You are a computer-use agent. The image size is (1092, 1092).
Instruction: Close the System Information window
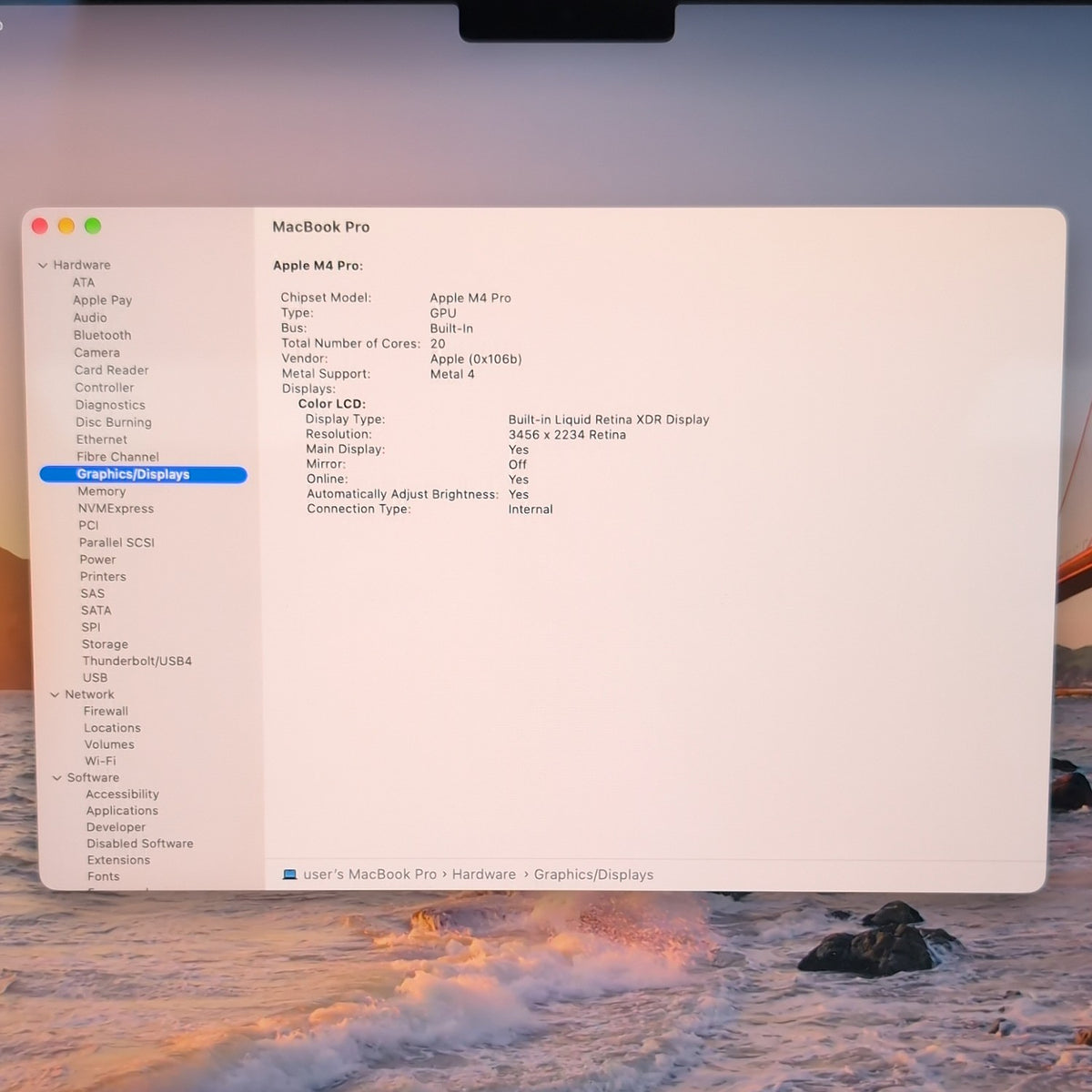pos(40,226)
